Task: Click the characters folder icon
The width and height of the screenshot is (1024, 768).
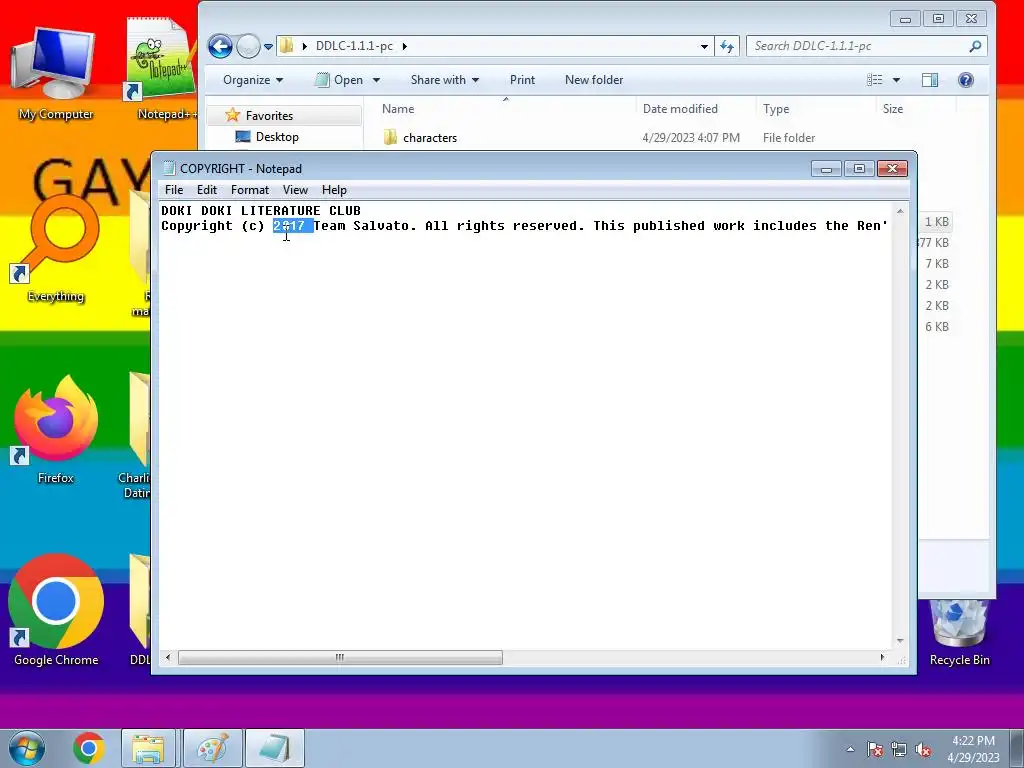Action: pyautogui.click(x=390, y=137)
